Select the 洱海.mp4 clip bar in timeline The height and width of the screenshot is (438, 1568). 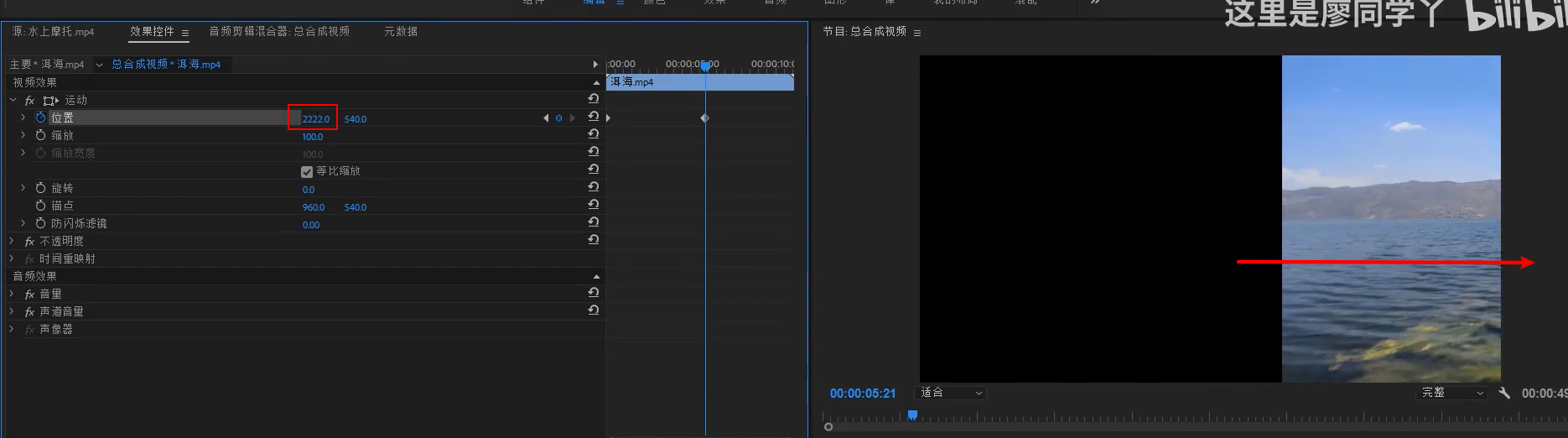(x=700, y=82)
